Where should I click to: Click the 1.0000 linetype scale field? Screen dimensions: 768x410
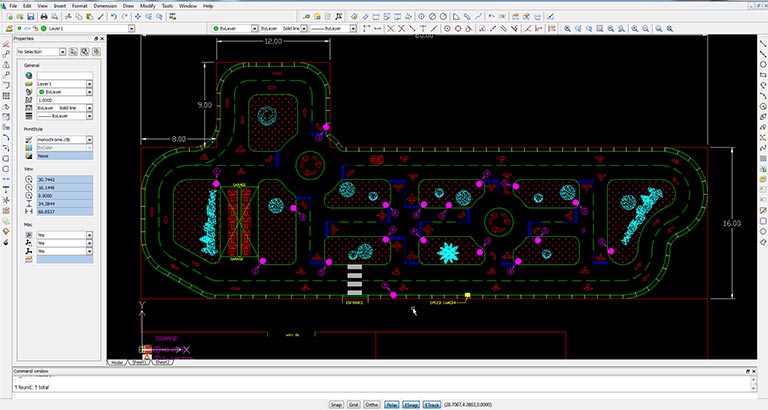65,100
